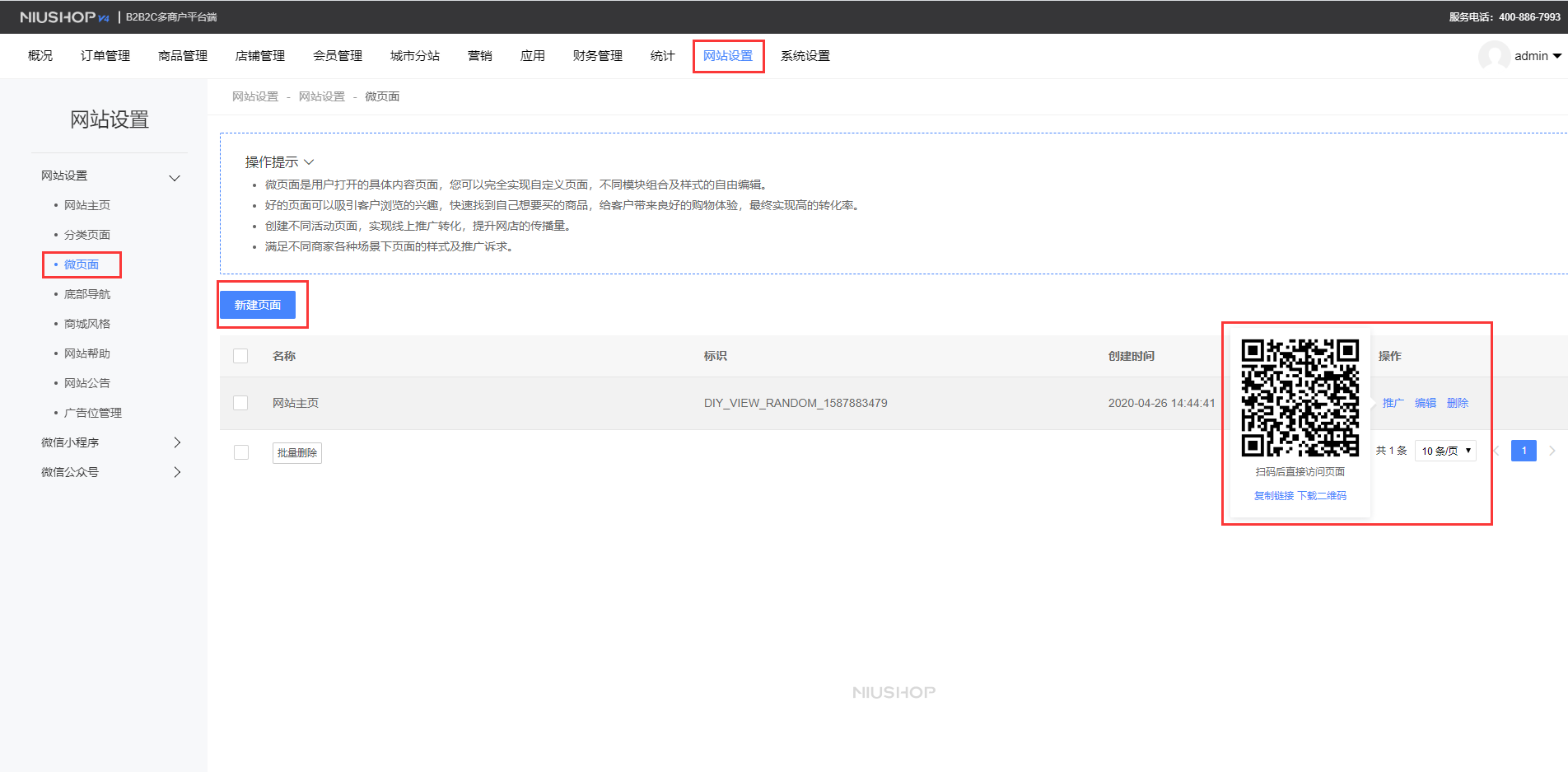Screen dimensions: 1568x772
Task: Click the 2020-04-26 14:44:41 creation time cell
Action: 1161,403
